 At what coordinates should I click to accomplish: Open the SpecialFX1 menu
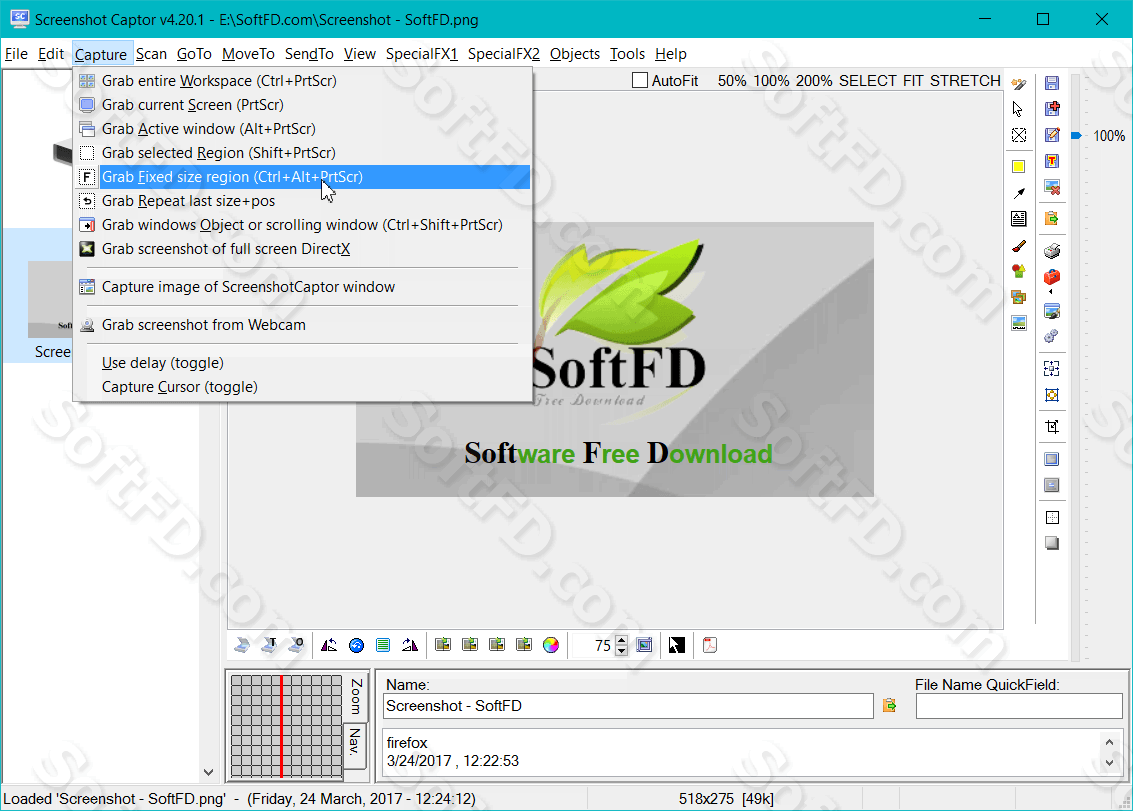click(x=421, y=54)
